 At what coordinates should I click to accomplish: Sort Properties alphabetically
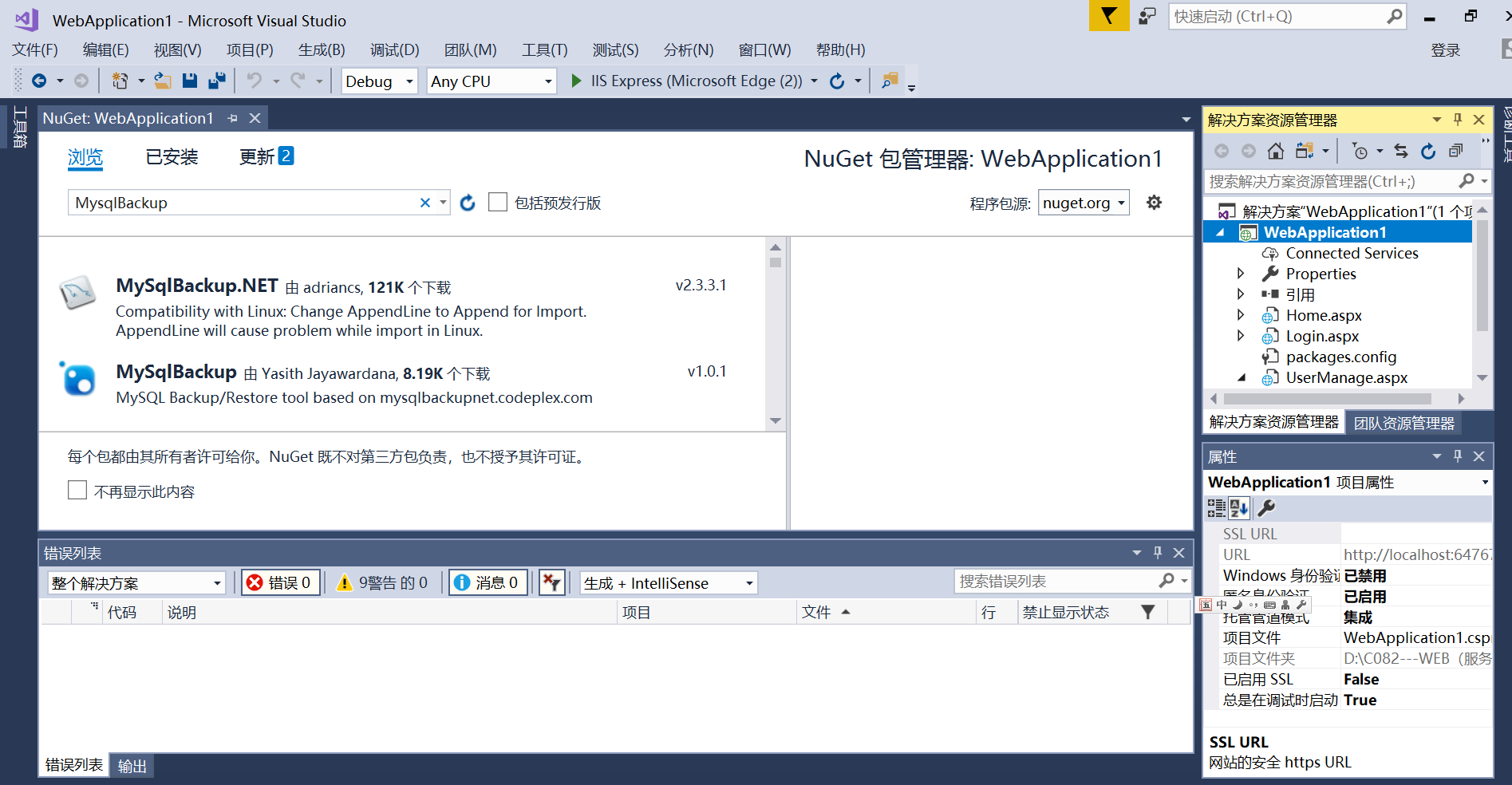point(1239,507)
